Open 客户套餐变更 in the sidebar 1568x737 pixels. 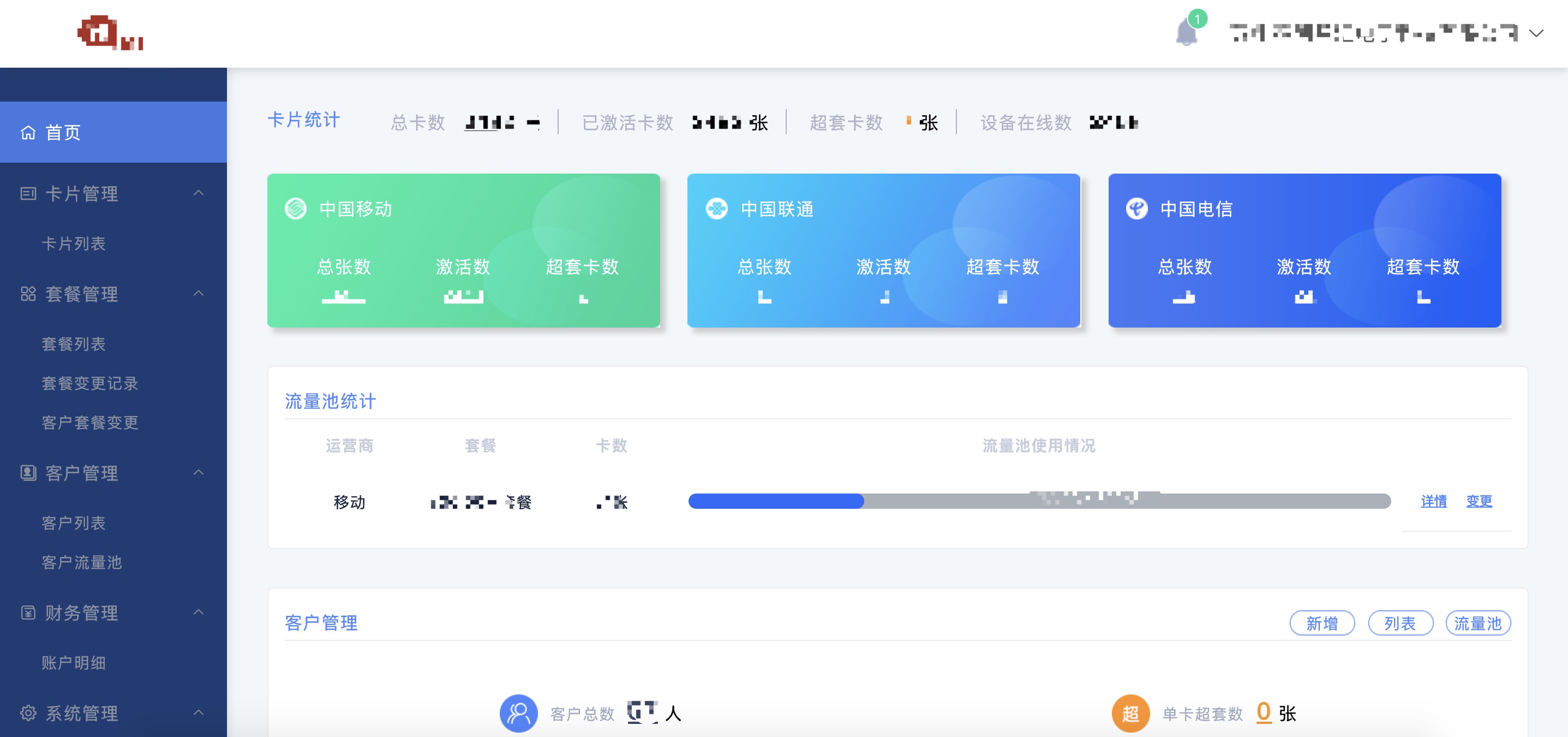[90, 423]
